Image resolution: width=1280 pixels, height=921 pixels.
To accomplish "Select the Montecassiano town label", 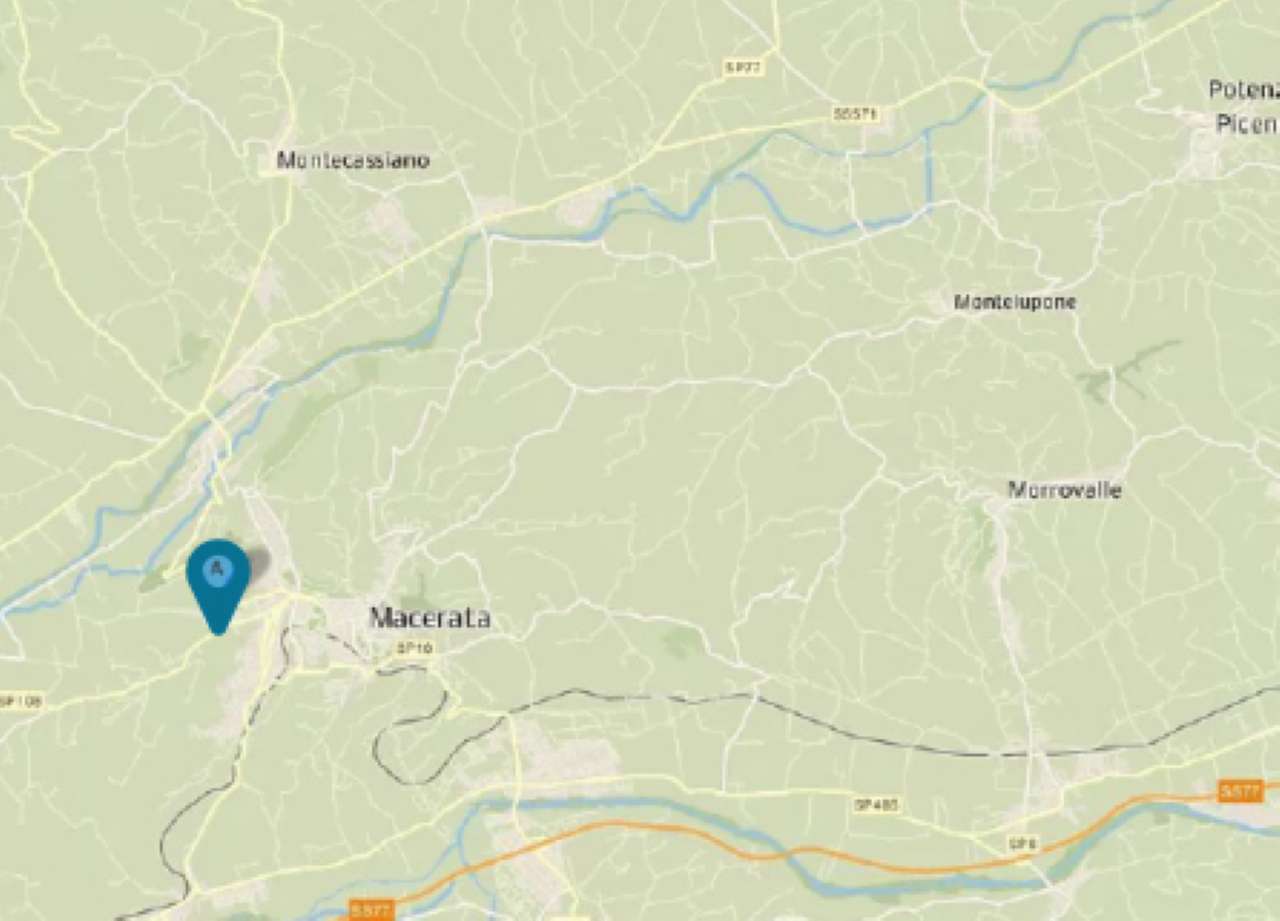I will [x=353, y=160].
